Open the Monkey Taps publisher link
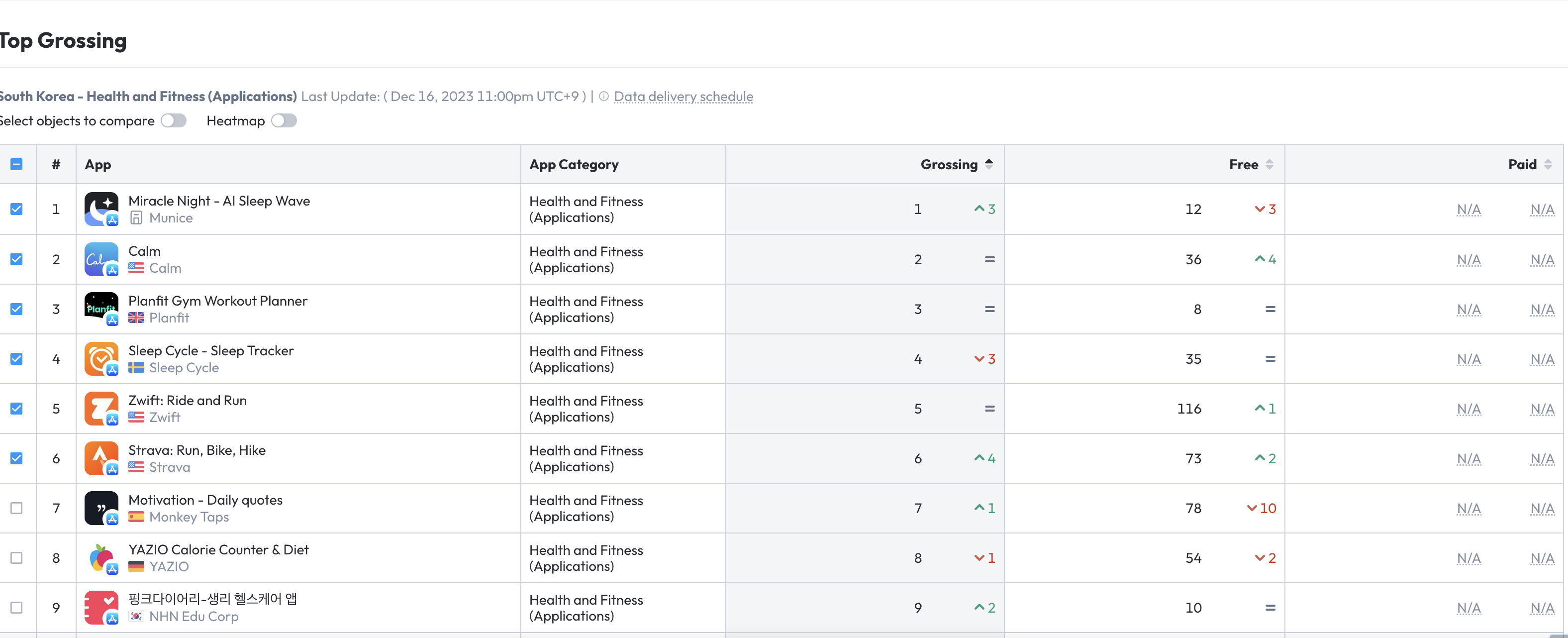This screenshot has height=638, width=1568. coord(190,517)
